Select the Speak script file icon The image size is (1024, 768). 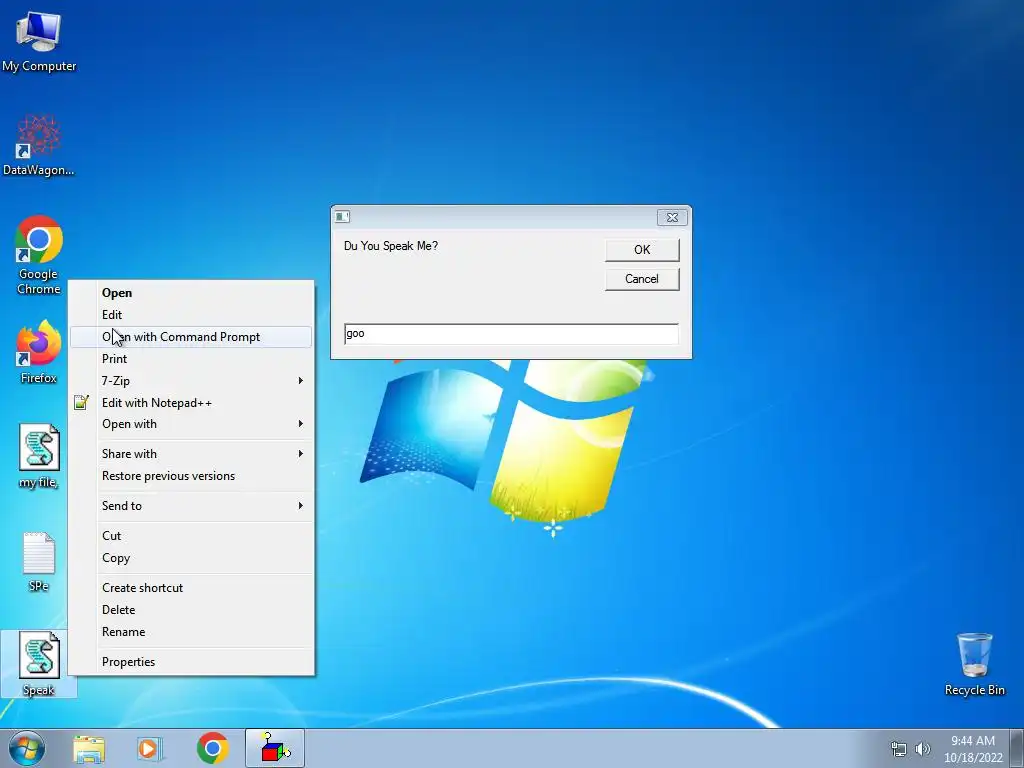click(39, 664)
